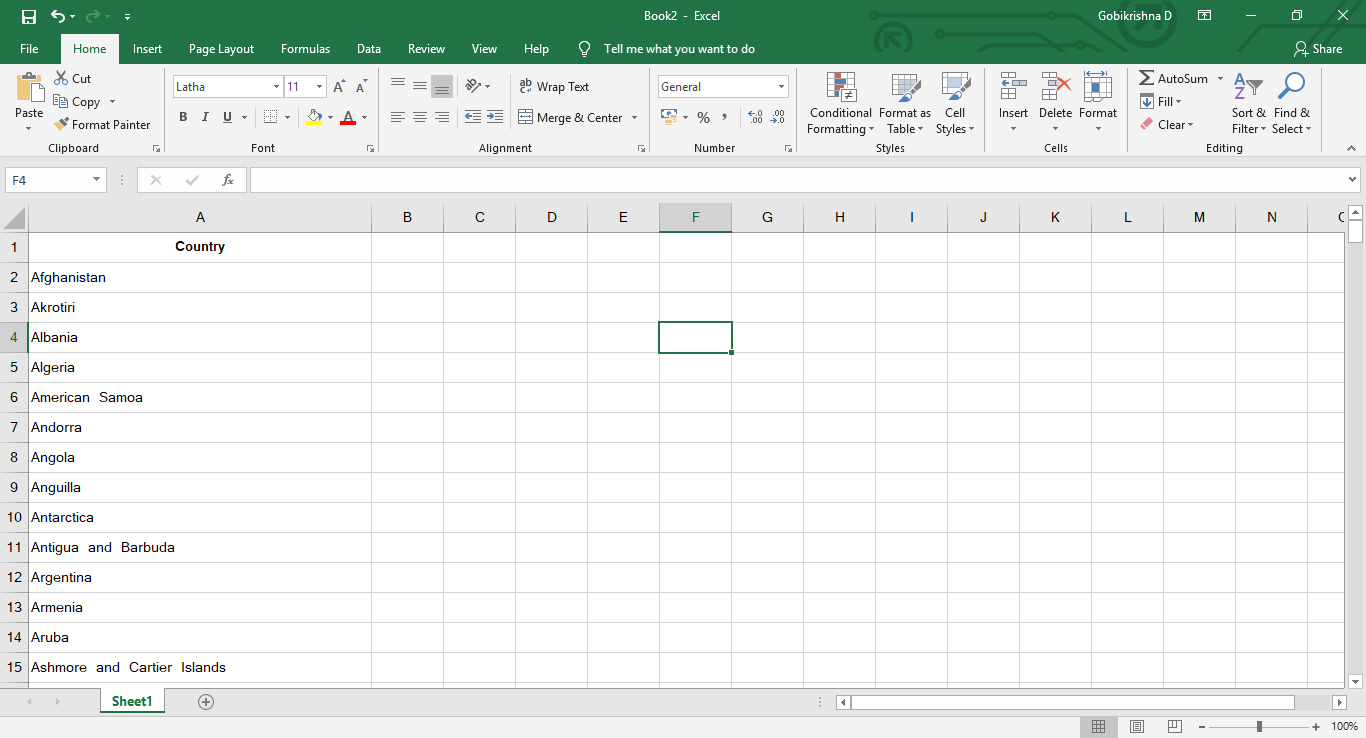The height and width of the screenshot is (738, 1366).
Task: Toggle Top Align
Action: pyautogui.click(x=398, y=86)
